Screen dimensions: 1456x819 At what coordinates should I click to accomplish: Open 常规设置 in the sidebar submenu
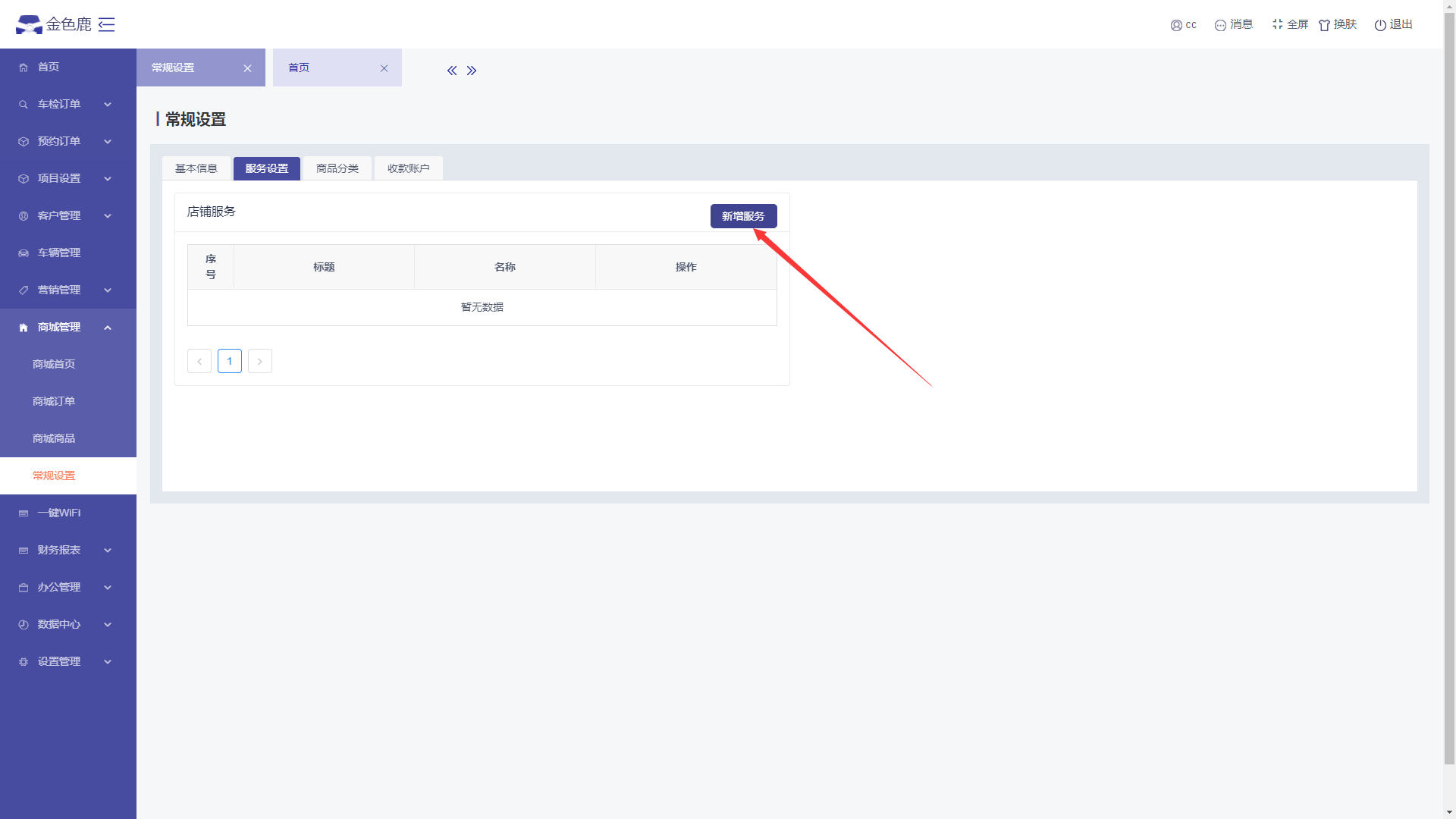tap(68, 476)
